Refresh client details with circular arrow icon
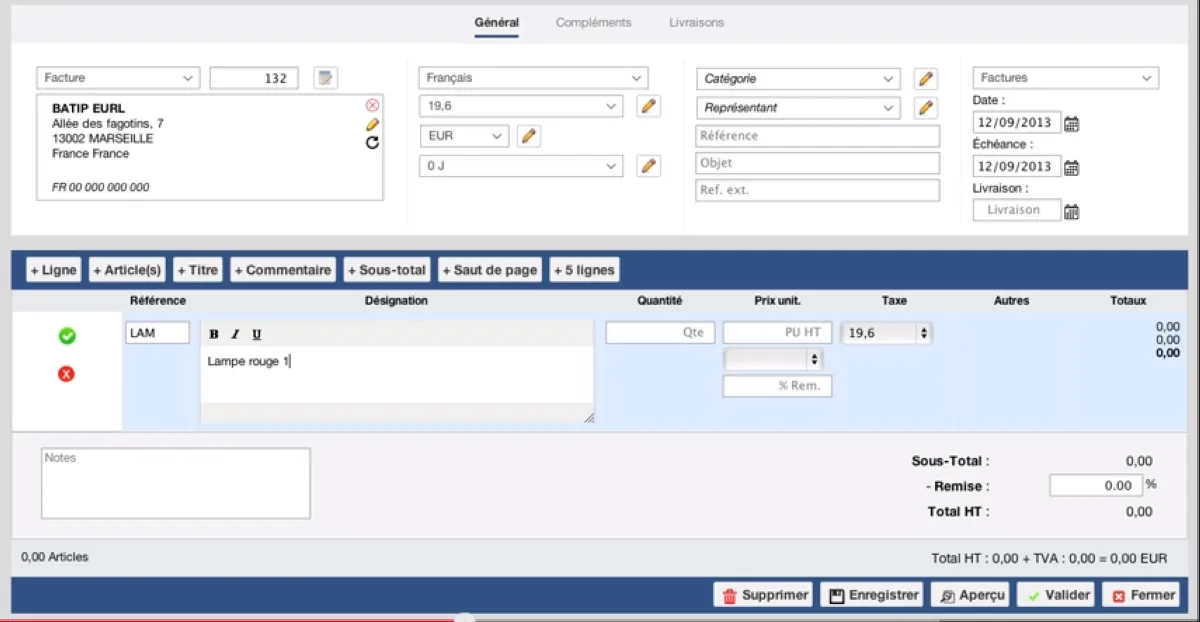 pos(372,143)
